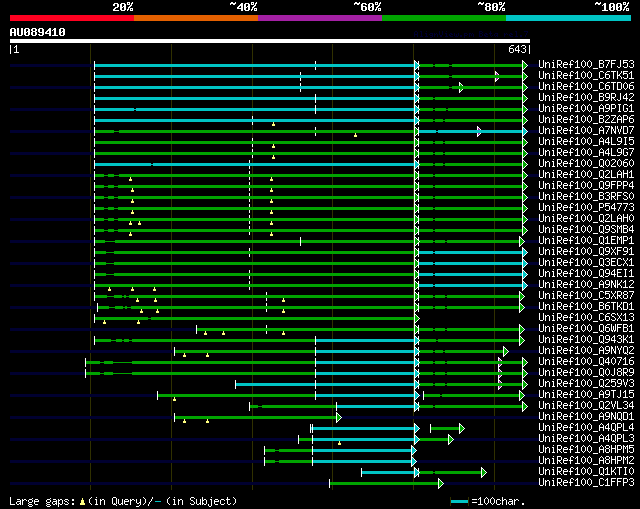Screen dimensions: 640x509
Task: Click the white AU089410 query sequence bar
Action: 270,41
